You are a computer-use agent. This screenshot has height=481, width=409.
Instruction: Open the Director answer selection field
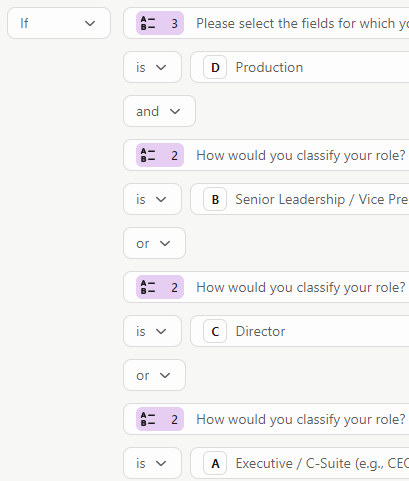click(300, 331)
